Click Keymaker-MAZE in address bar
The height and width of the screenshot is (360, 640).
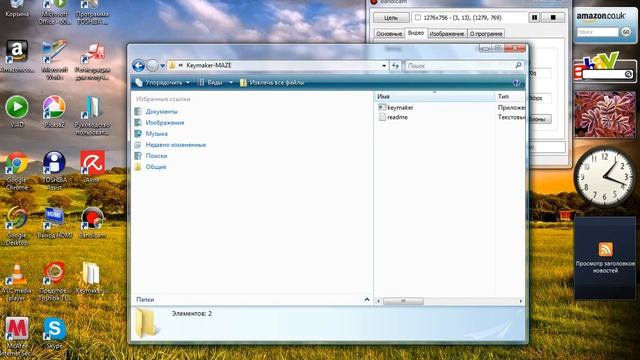pos(209,65)
